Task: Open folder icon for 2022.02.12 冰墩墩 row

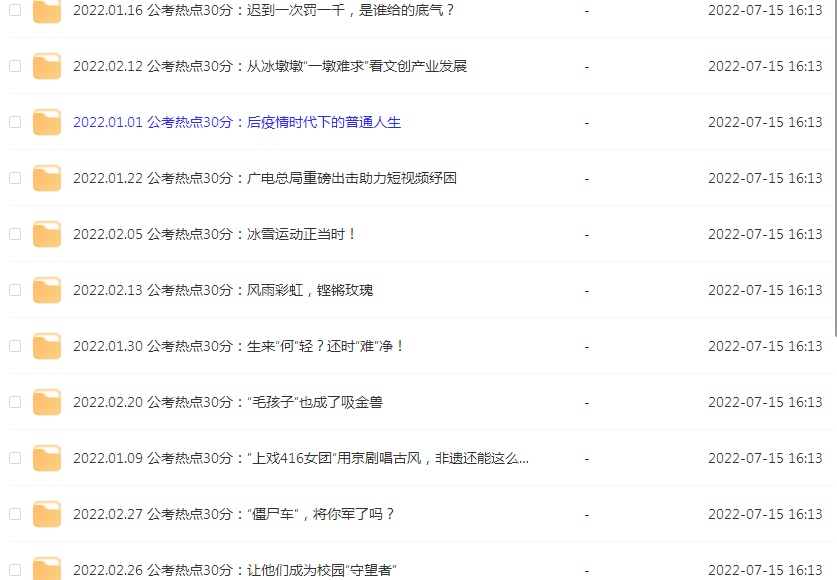Action: (47, 66)
